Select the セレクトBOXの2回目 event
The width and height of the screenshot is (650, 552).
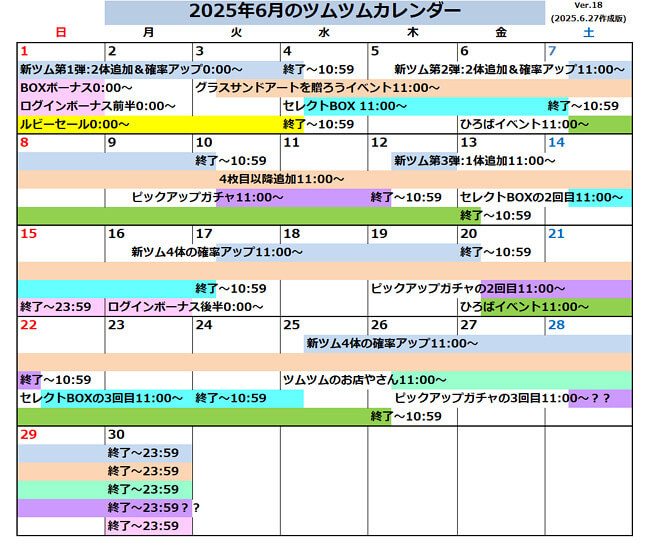tap(540, 197)
